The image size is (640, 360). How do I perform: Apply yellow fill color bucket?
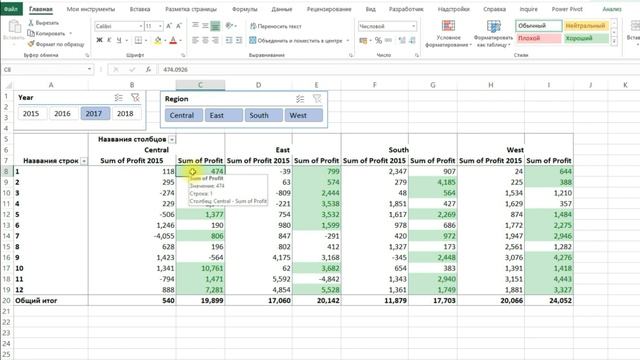158,40
